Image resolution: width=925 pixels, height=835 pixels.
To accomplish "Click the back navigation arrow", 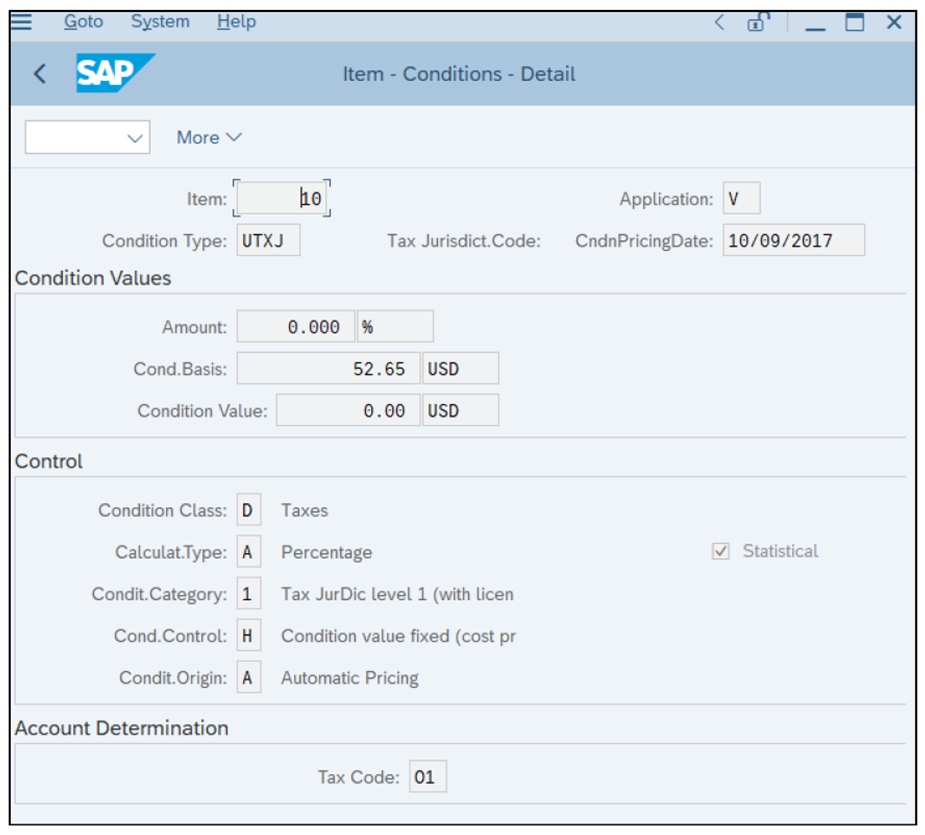I will (38, 74).
